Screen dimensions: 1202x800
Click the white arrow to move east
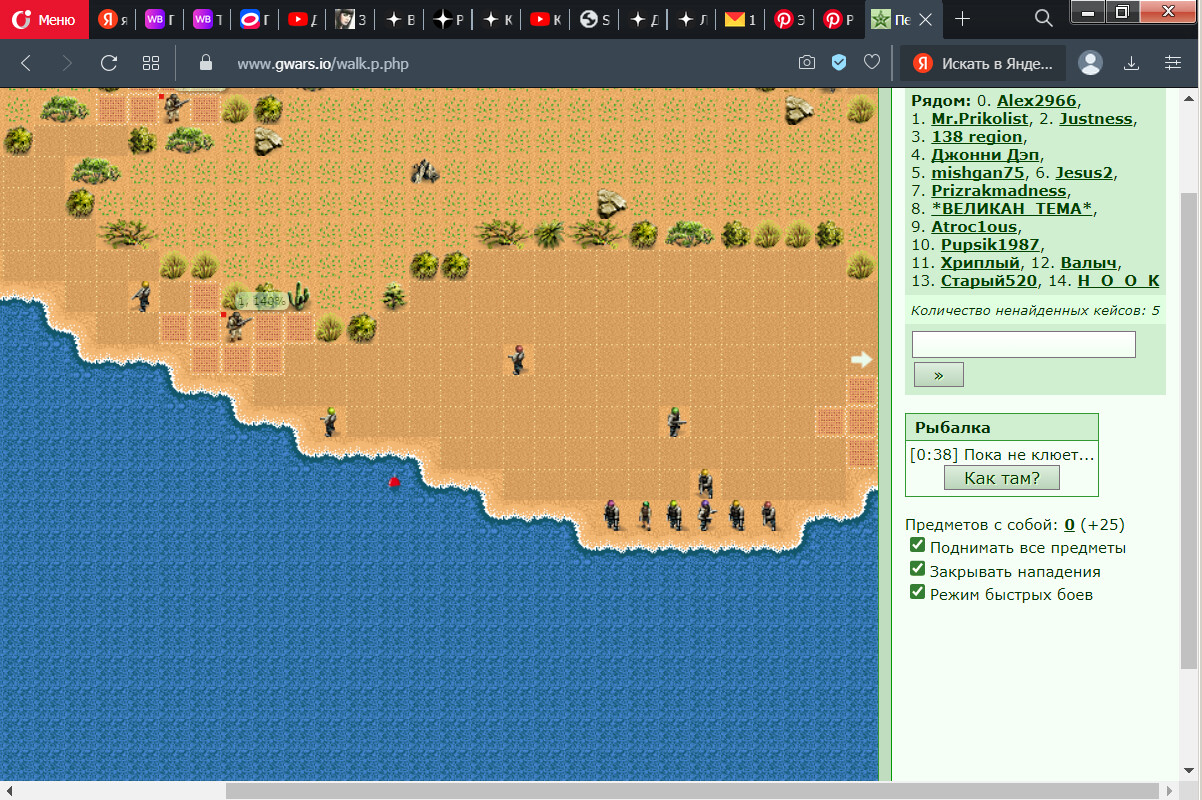point(861,359)
